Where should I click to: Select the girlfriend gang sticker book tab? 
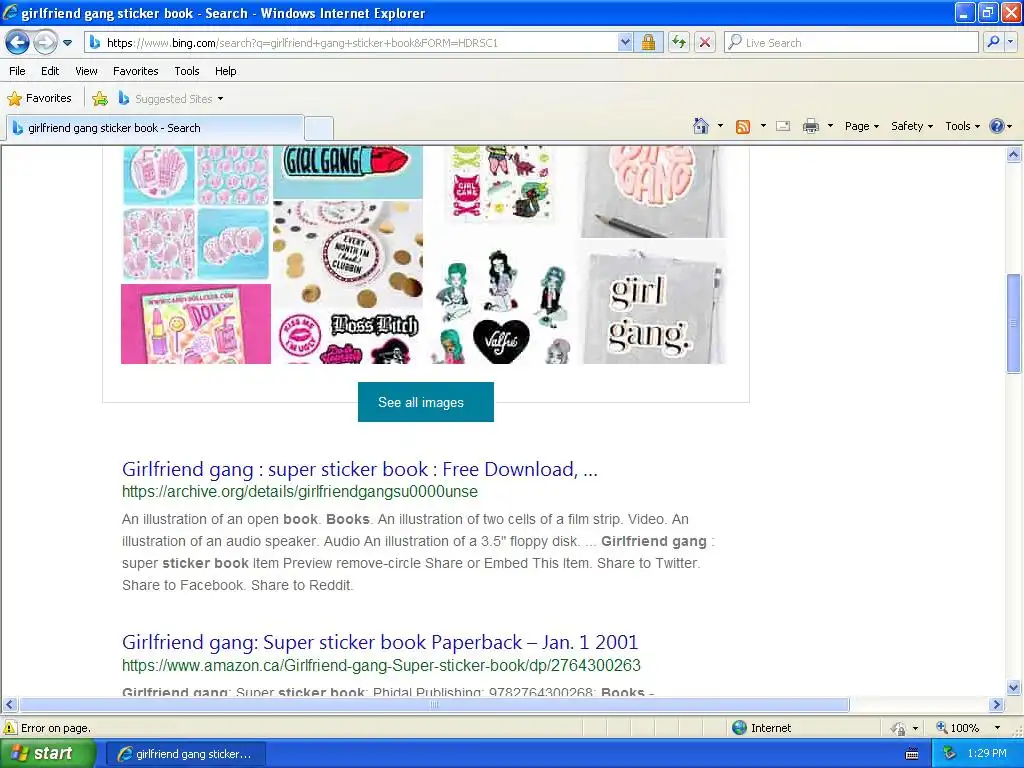(x=155, y=128)
